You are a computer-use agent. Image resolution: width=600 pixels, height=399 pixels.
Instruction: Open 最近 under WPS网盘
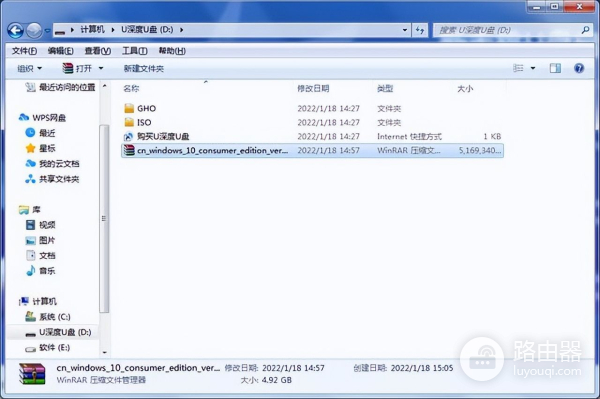click(x=40, y=133)
